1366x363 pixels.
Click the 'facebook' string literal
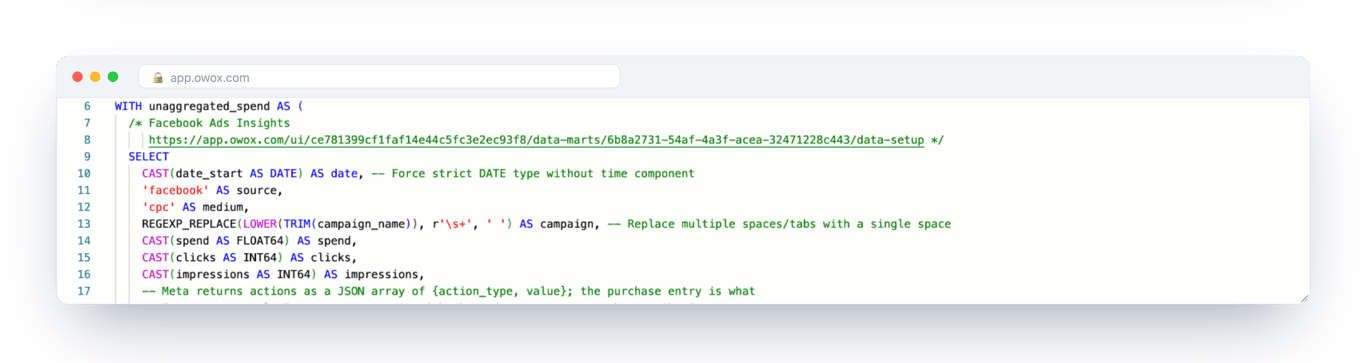click(x=176, y=190)
